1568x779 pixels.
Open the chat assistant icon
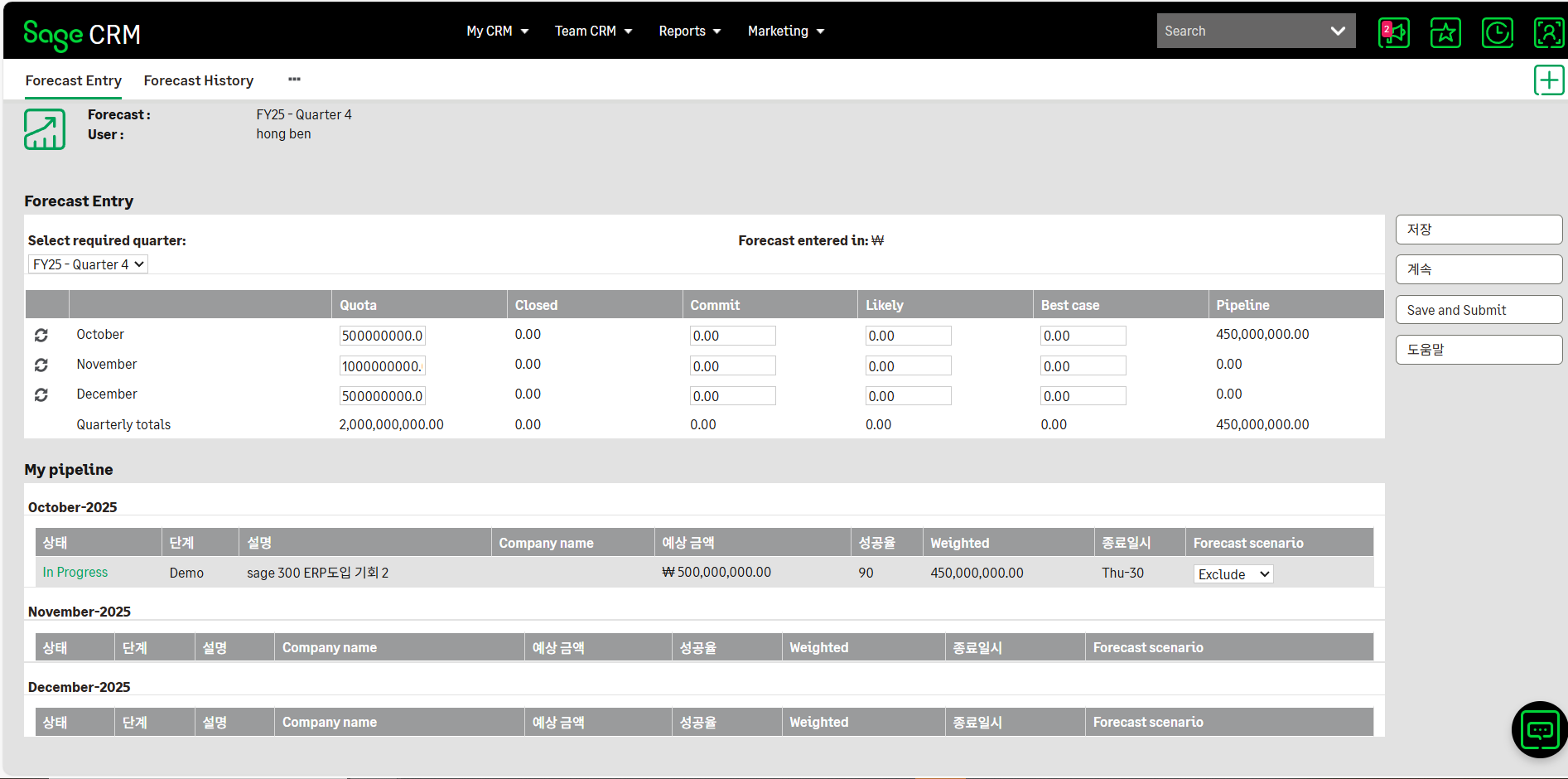tap(1539, 730)
